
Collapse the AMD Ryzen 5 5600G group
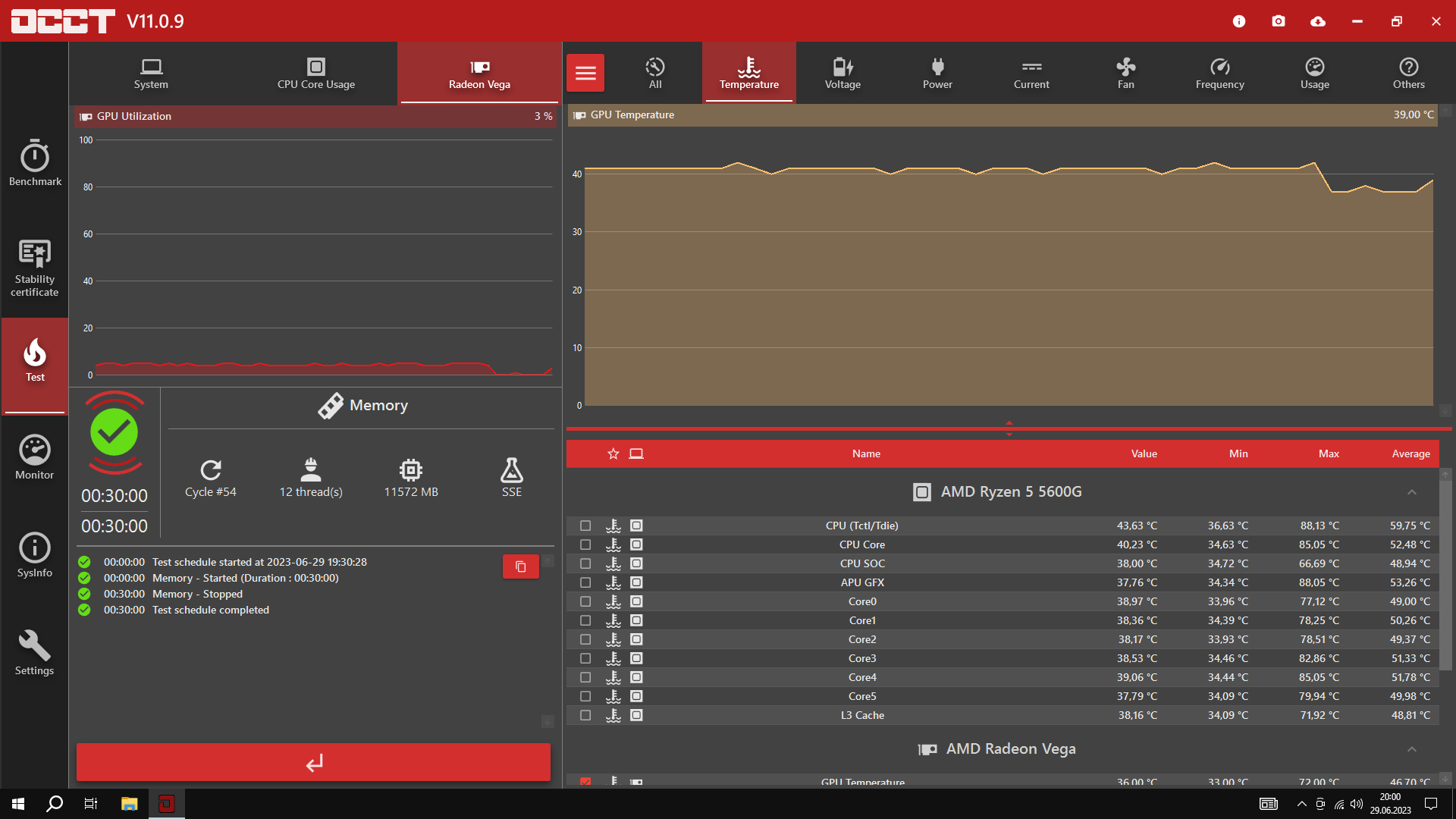pyautogui.click(x=1412, y=492)
